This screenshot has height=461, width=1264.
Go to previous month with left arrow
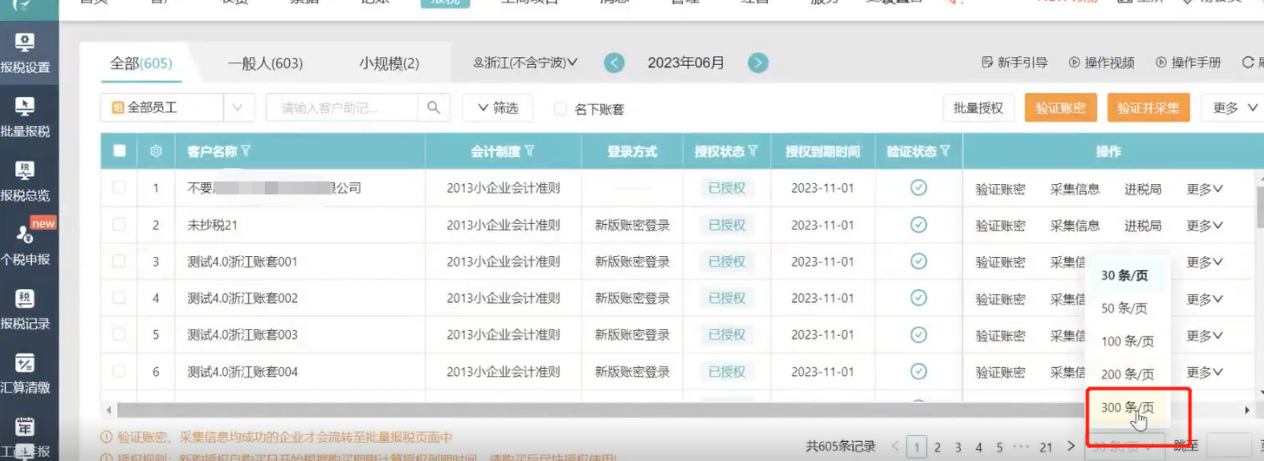coord(614,63)
